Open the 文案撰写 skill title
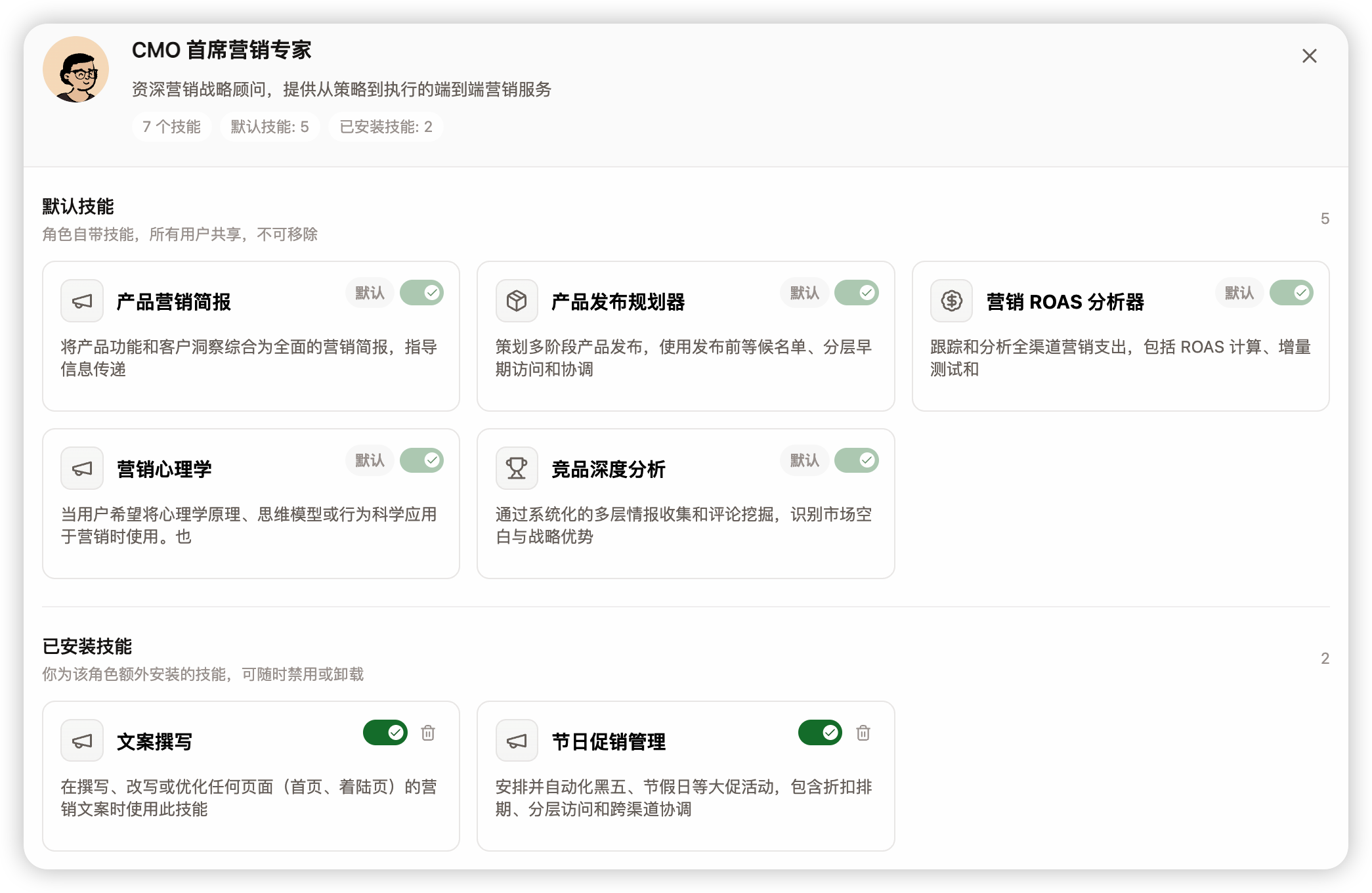The width and height of the screenshot is (1372, 893). 154,742
